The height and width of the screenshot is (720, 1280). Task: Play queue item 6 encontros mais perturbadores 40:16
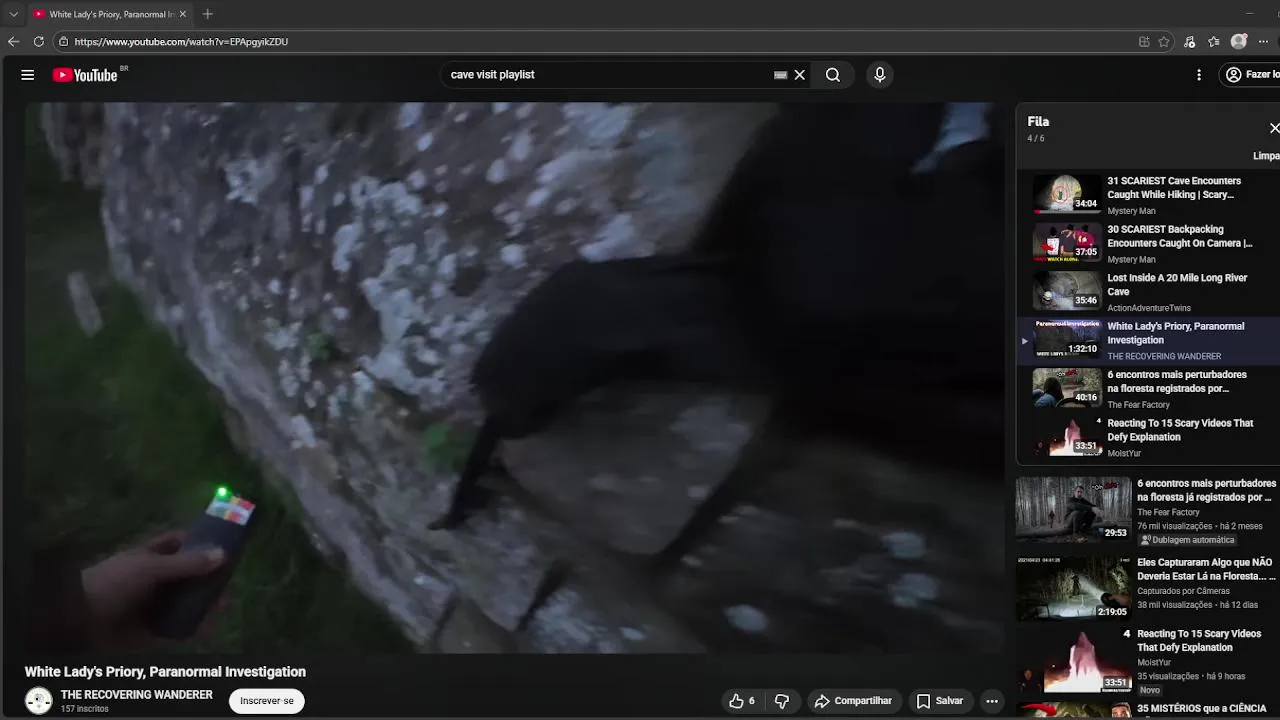click(x=1148, y=389)
